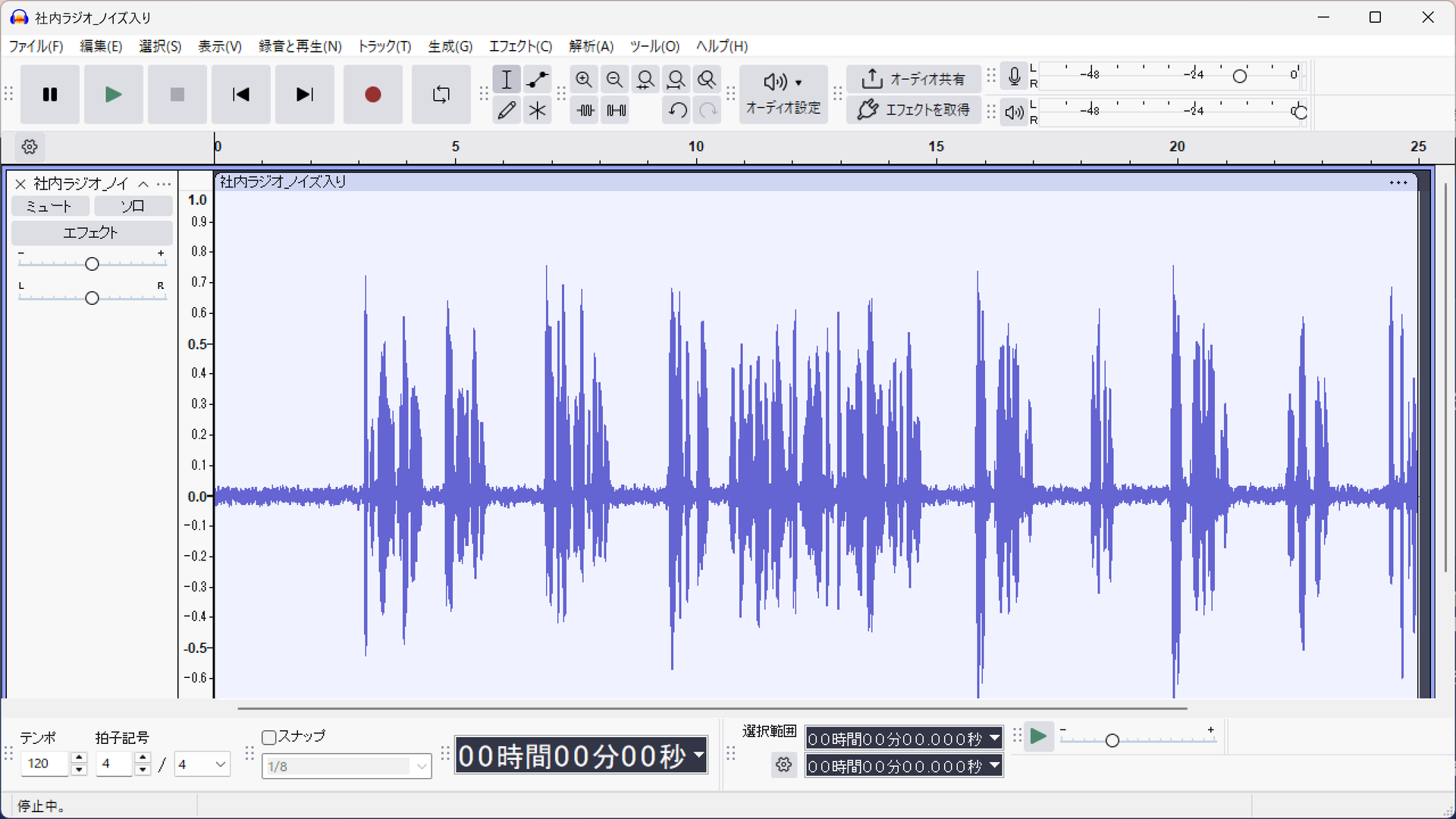This screenshot has height=819, width=1456.
Task: Click the microphone record meter icon
Action: (1014, 77)
